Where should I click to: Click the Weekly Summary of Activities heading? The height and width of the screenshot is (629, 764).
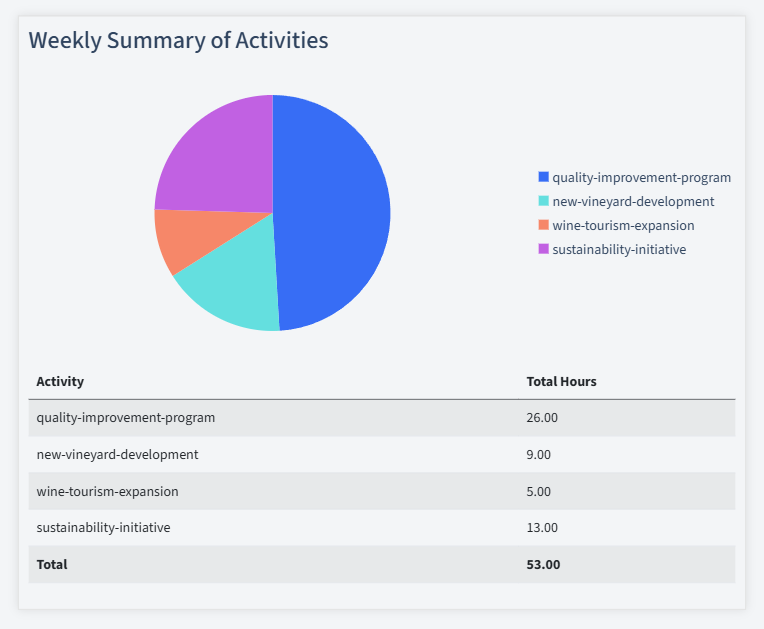pyautogui.click(x=178, y=40)
